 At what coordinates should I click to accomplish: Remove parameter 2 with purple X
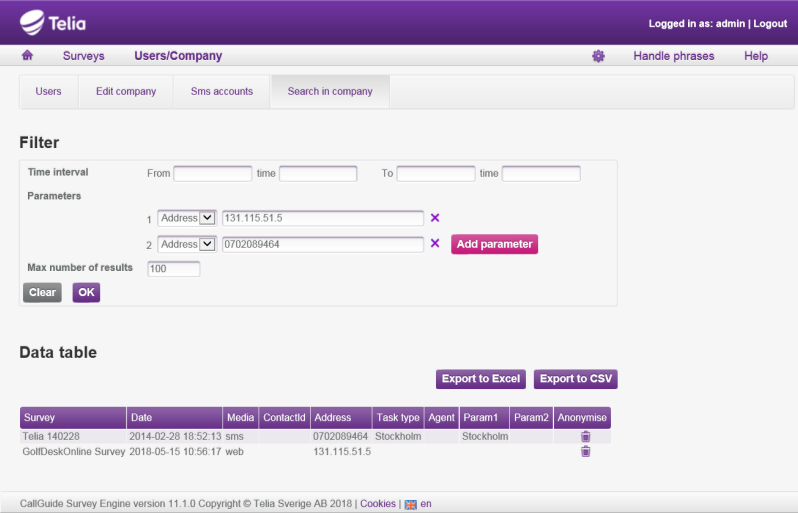pos(435,243)
